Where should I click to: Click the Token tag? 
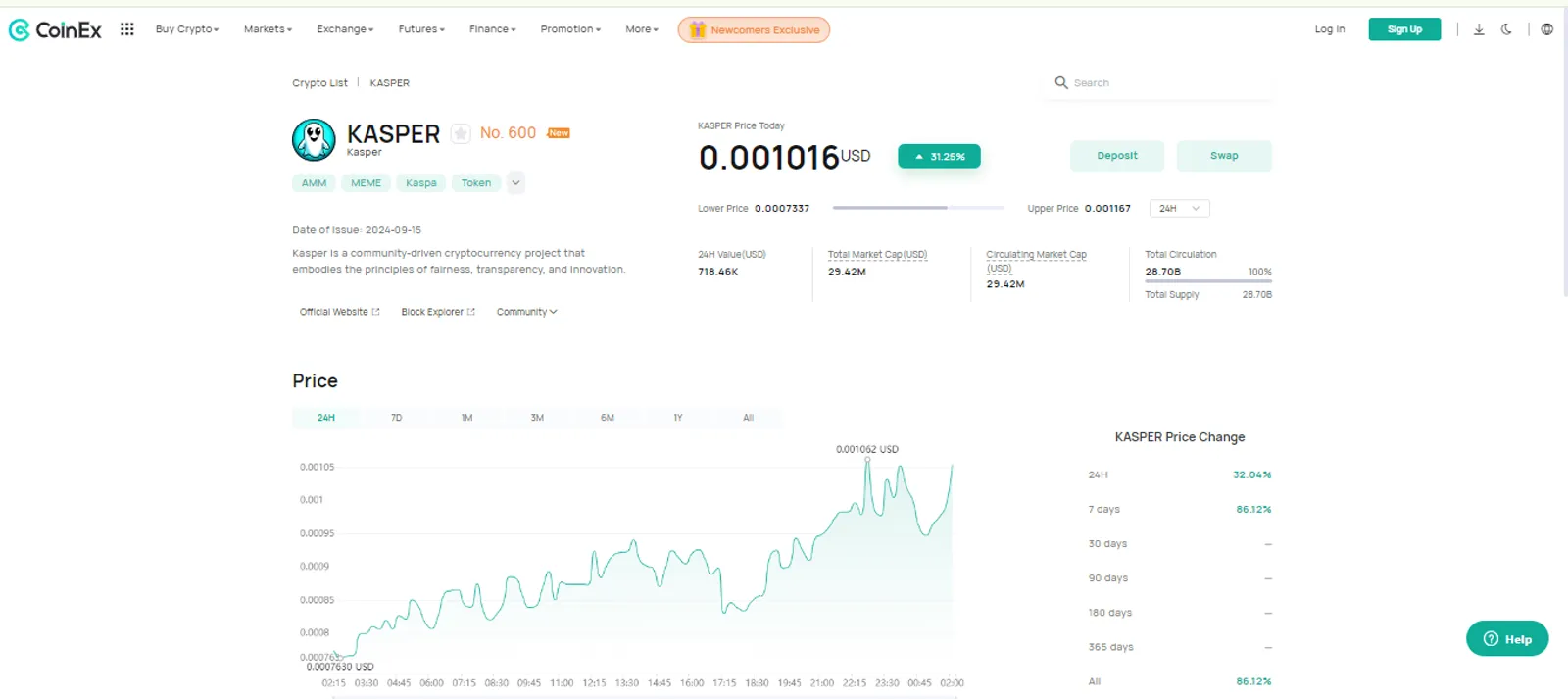476,183
